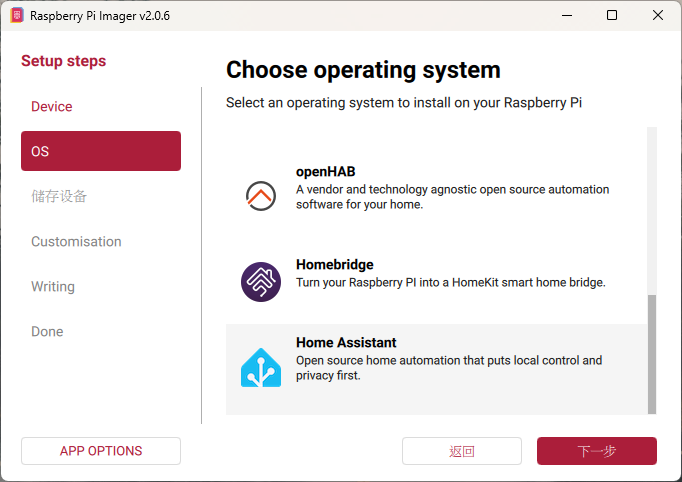
Task: Select the highlighted OS setup step
Action: click(x=101, y=151)
